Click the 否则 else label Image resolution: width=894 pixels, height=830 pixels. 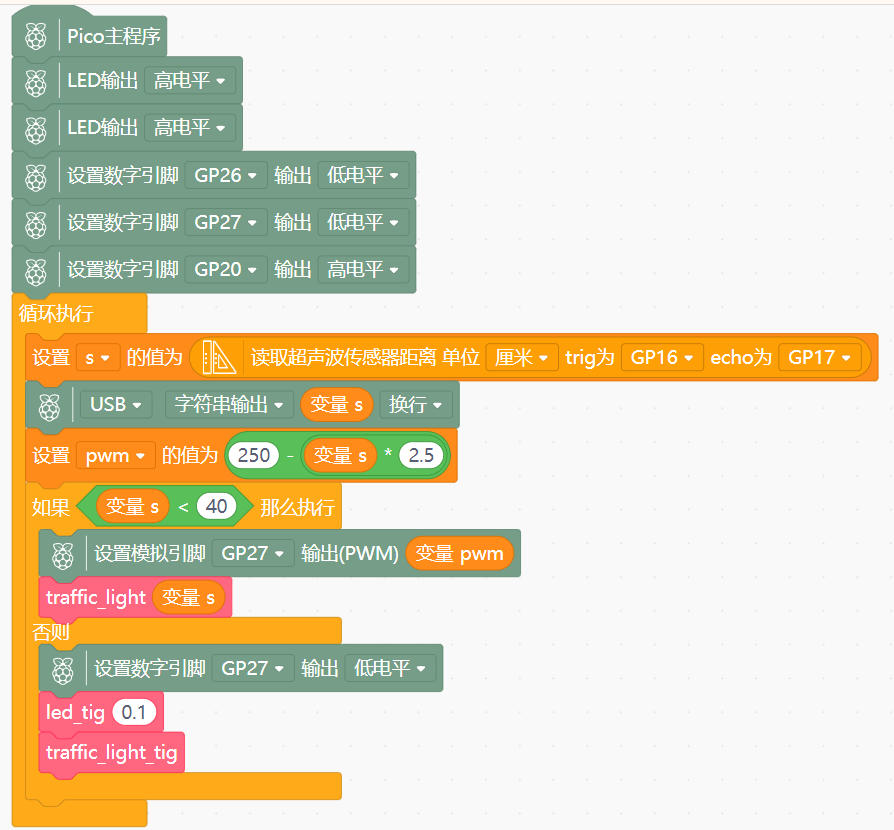coord(51,632)
